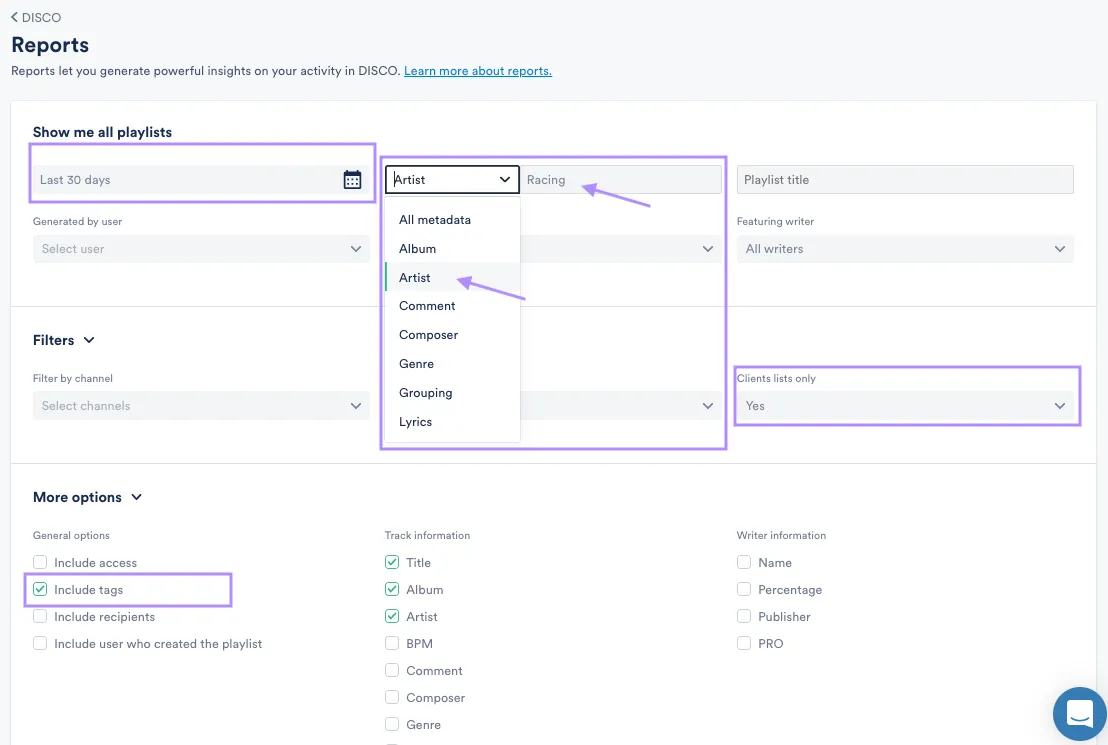Collapse the More options section
Image resolution: width=1108 pixels, height=745 pixels.
click(137, 498)
